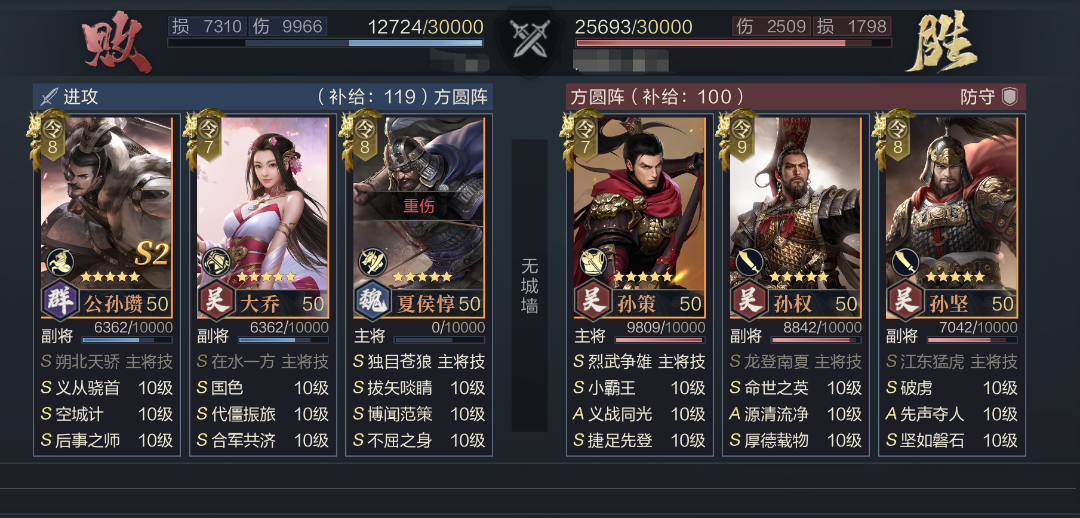Click the 吴 faction badge of 孙坚
The image size is (1080, 518).
tap(906, 301)
